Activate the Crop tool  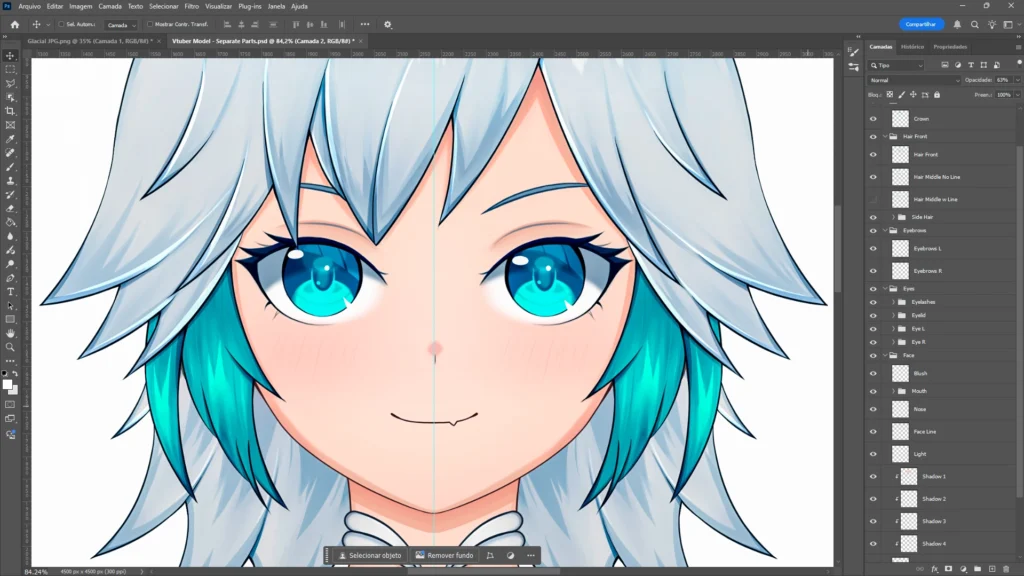tap(11, 111)
